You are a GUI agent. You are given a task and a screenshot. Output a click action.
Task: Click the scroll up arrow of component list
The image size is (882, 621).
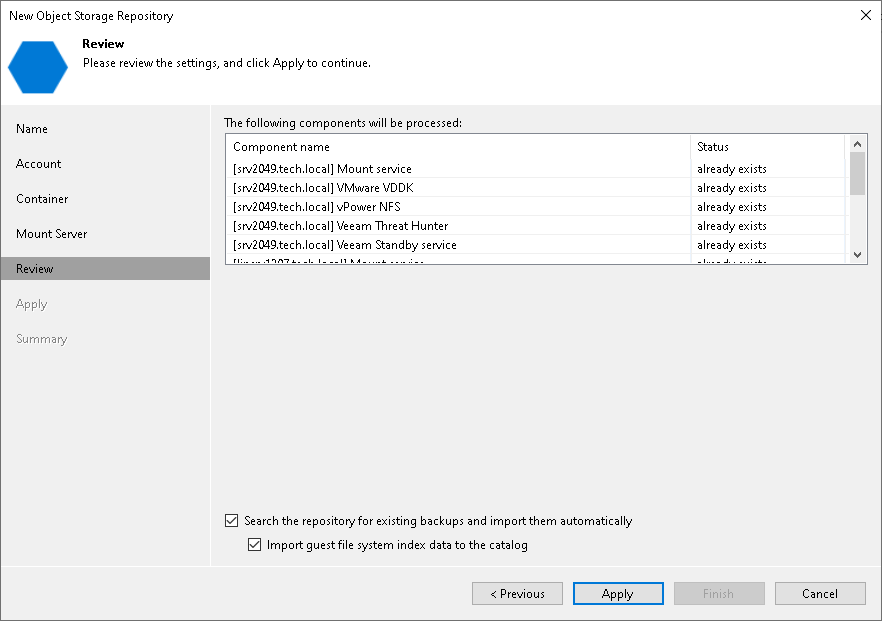[x=857, y=144]
